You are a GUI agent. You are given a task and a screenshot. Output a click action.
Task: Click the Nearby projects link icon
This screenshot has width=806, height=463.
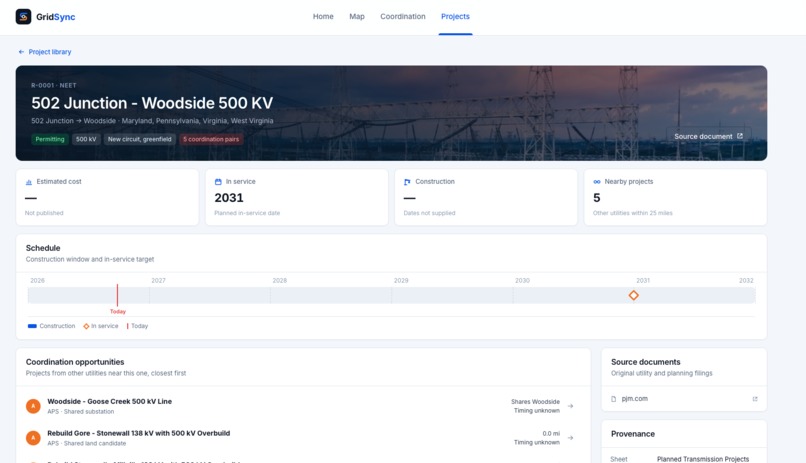[597, 182]
